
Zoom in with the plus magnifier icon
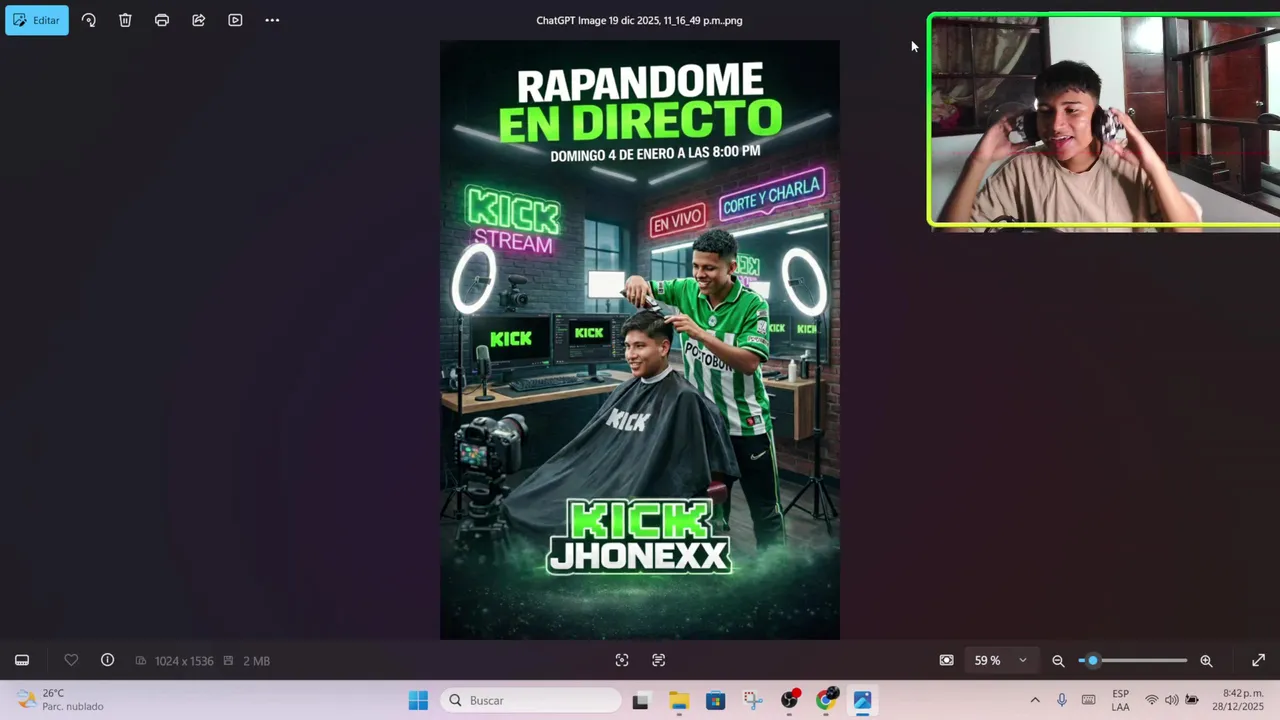pos(1206,660)
